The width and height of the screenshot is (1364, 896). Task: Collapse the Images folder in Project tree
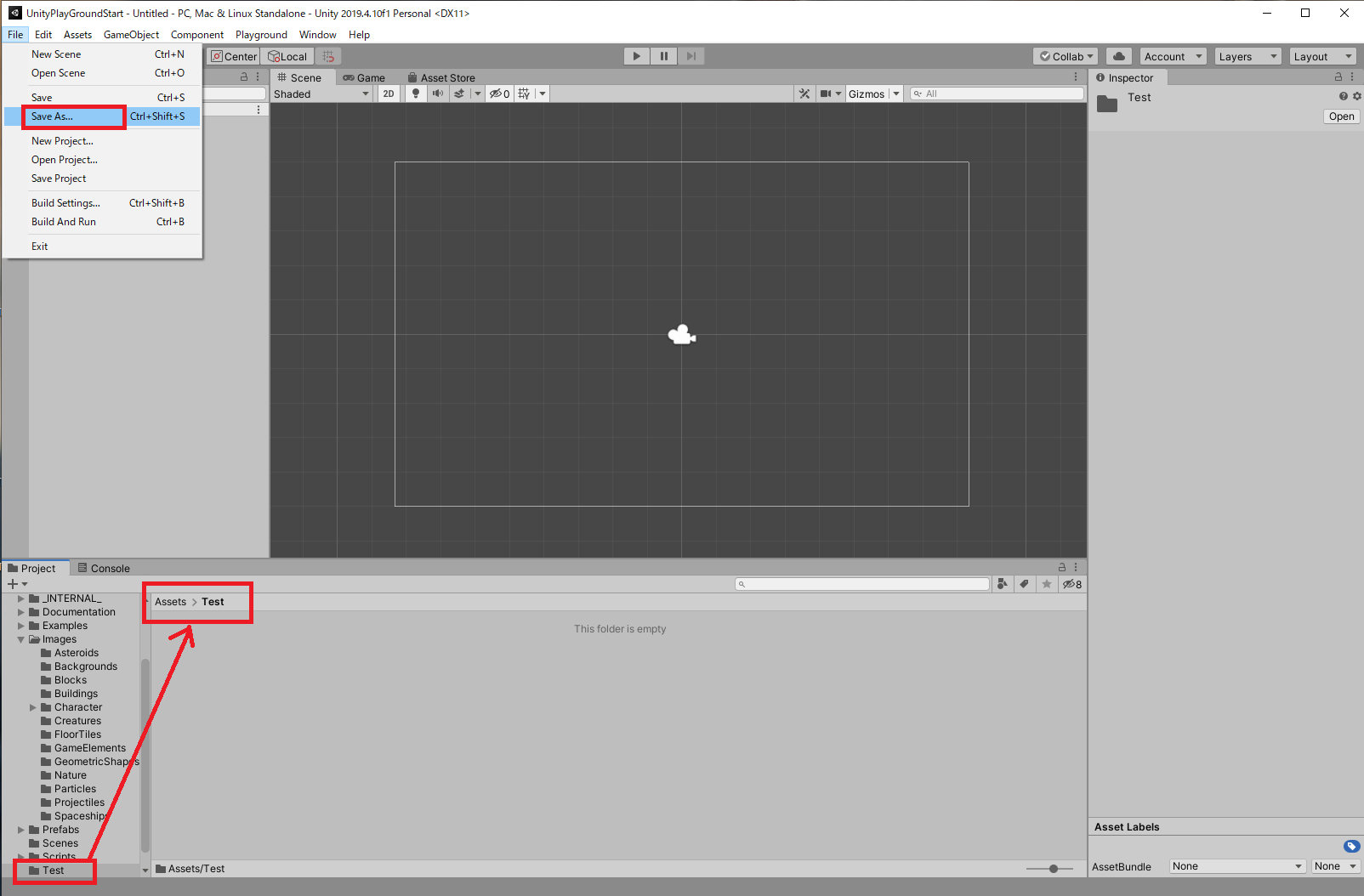click(x=20, y=639)
